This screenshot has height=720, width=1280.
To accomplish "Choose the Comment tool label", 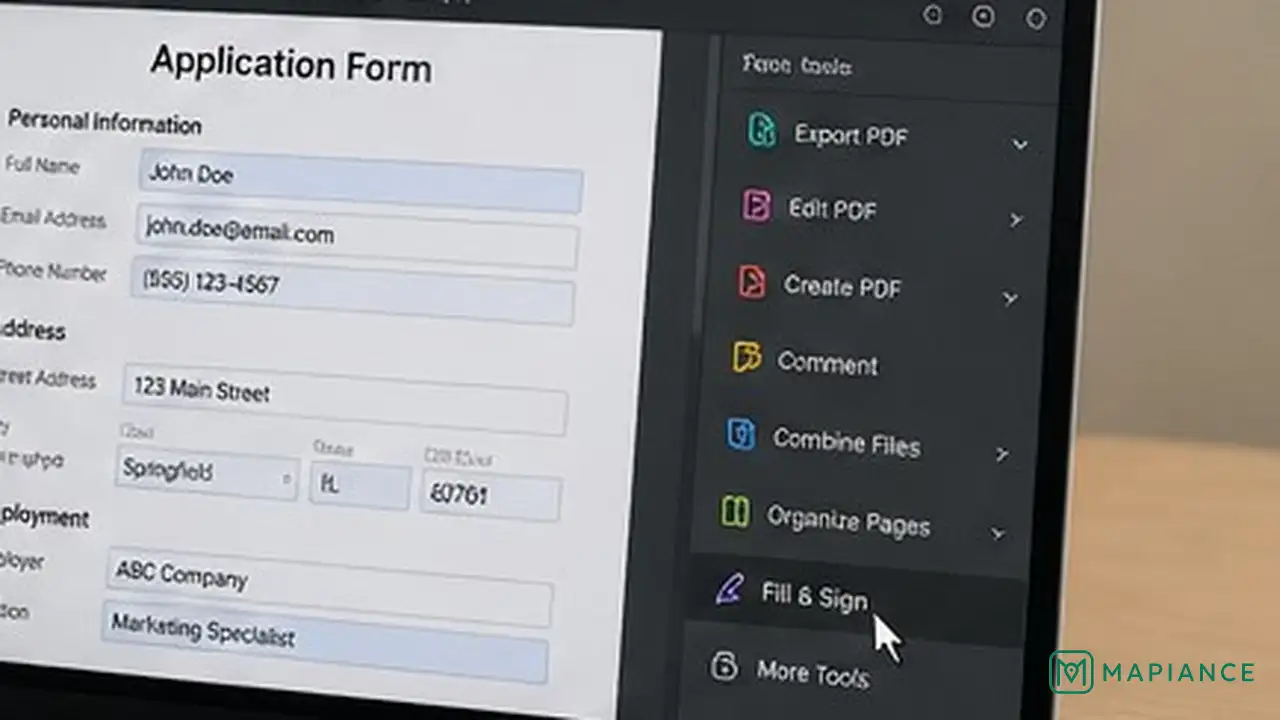I will [x=828, y=363].
